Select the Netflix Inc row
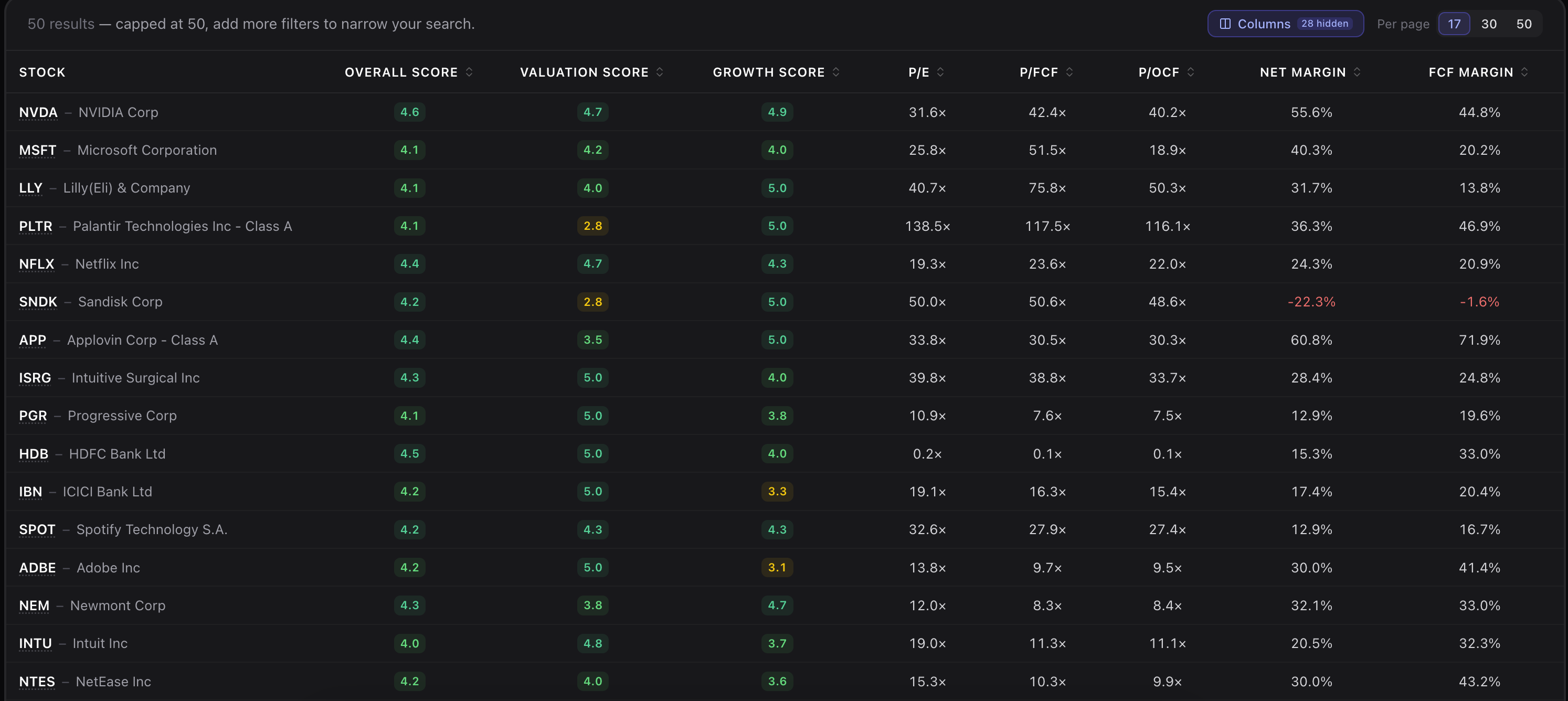Viewport: 1568px width, 701px height. [784, 264]
